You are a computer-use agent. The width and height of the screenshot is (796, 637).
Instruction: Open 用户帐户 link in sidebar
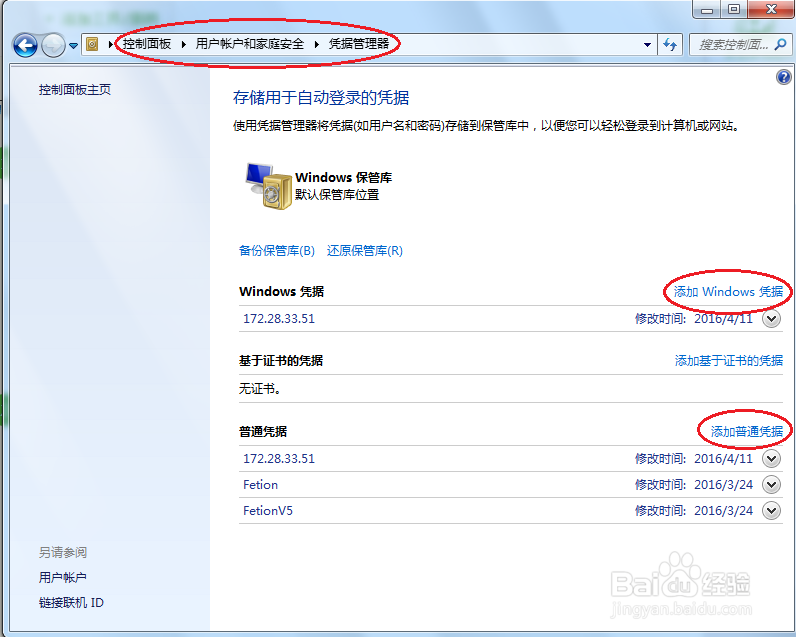point(62,578)
